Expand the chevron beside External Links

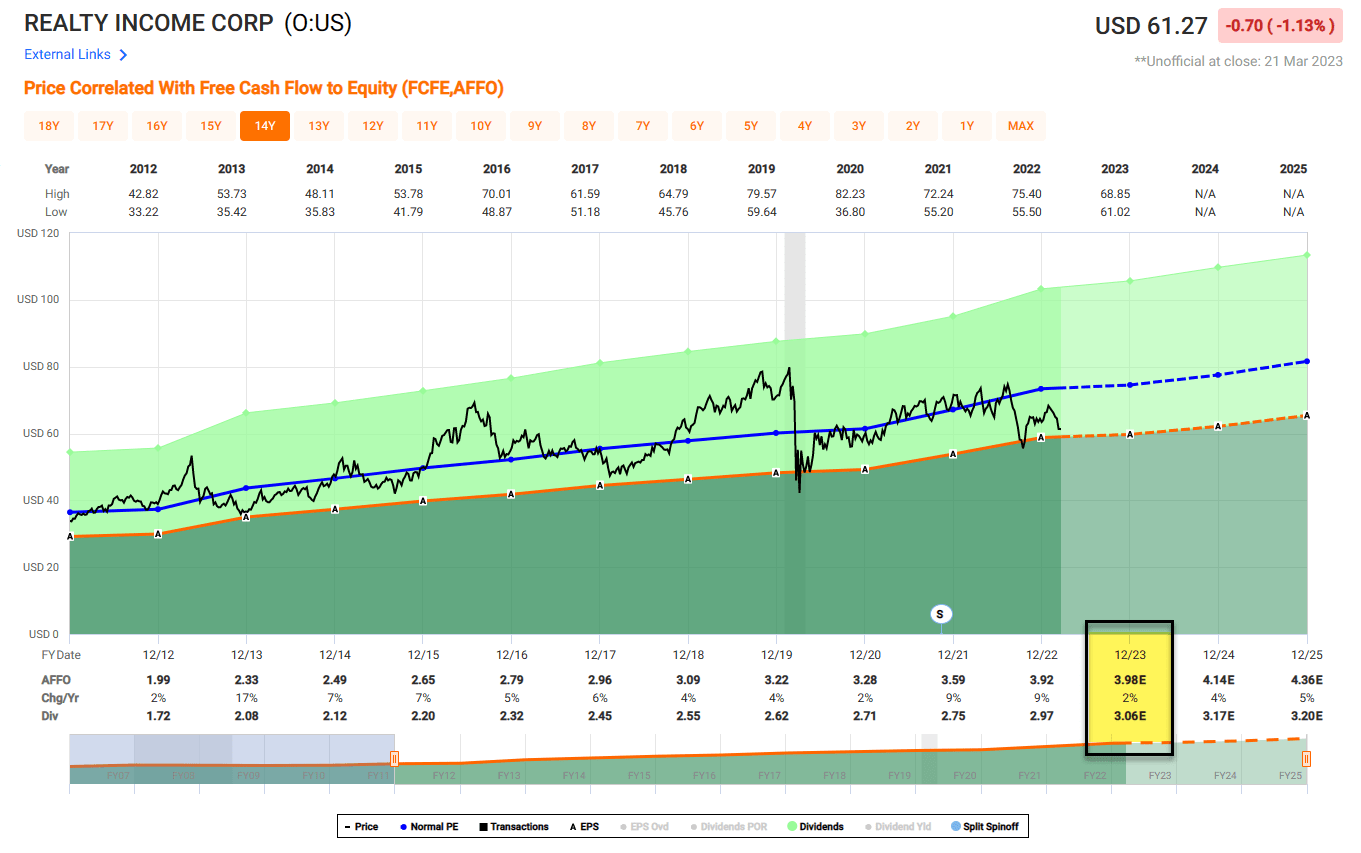123,55
